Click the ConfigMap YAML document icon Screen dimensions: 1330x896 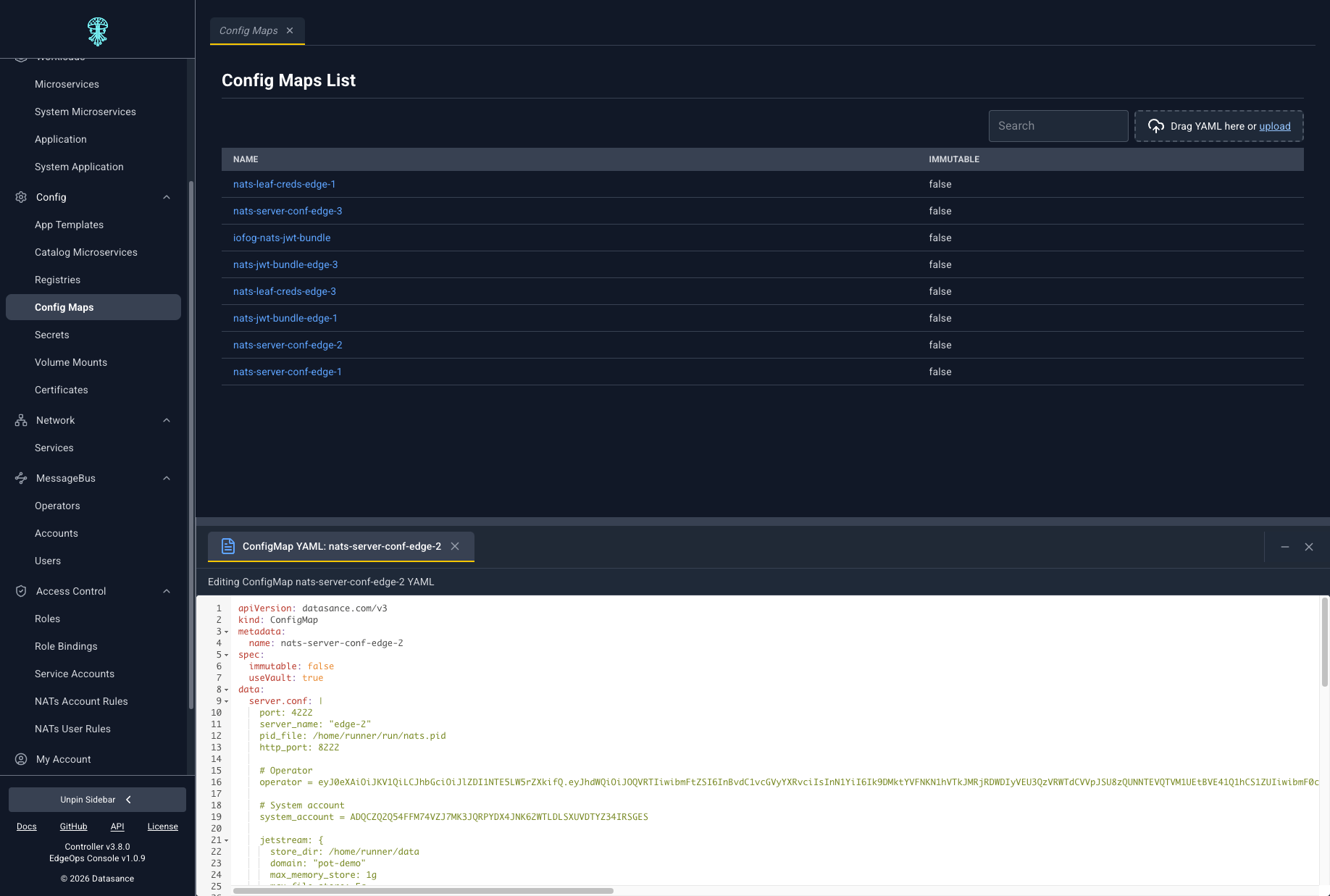coord(228,546)
